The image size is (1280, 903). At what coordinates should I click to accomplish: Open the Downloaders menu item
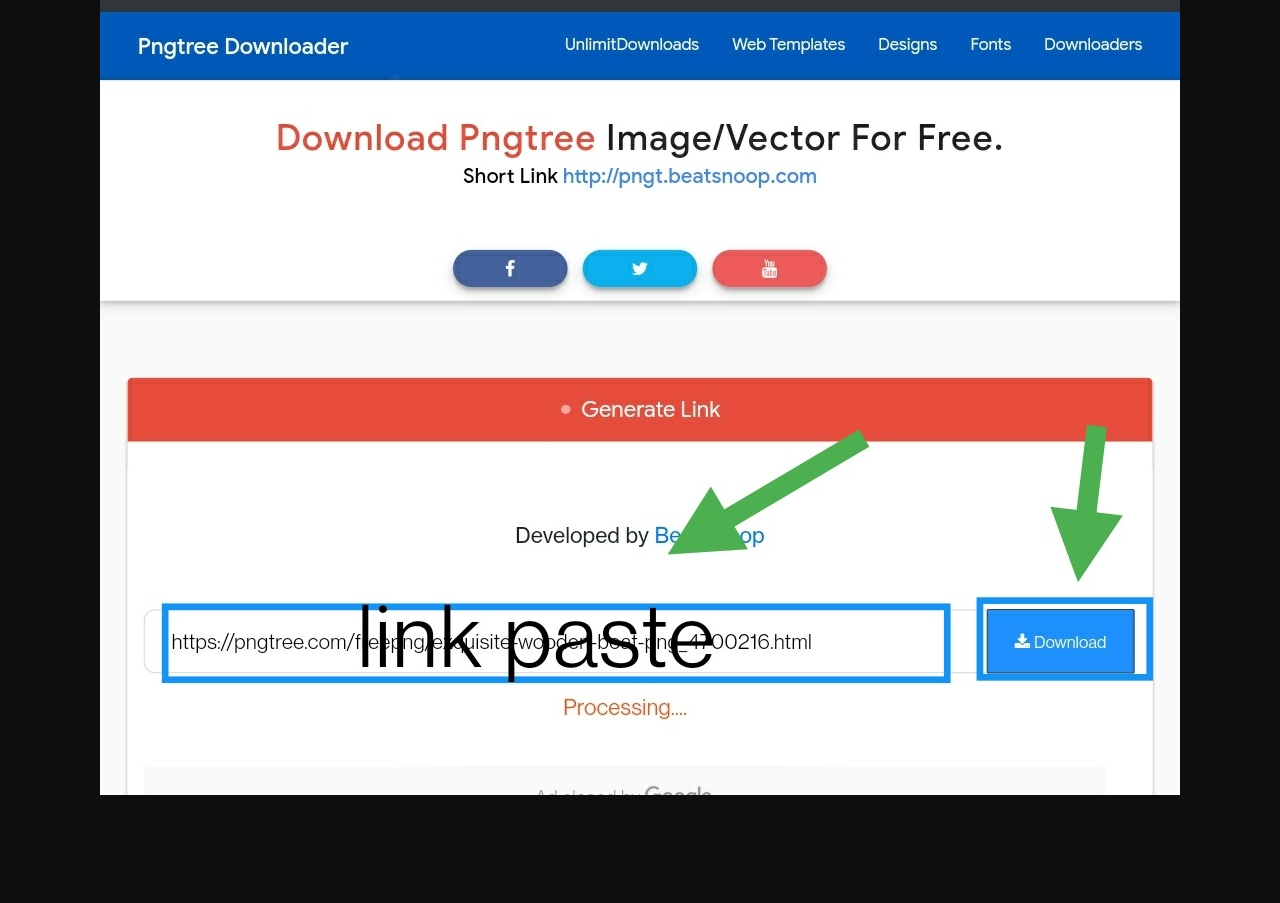point(1093,45)
